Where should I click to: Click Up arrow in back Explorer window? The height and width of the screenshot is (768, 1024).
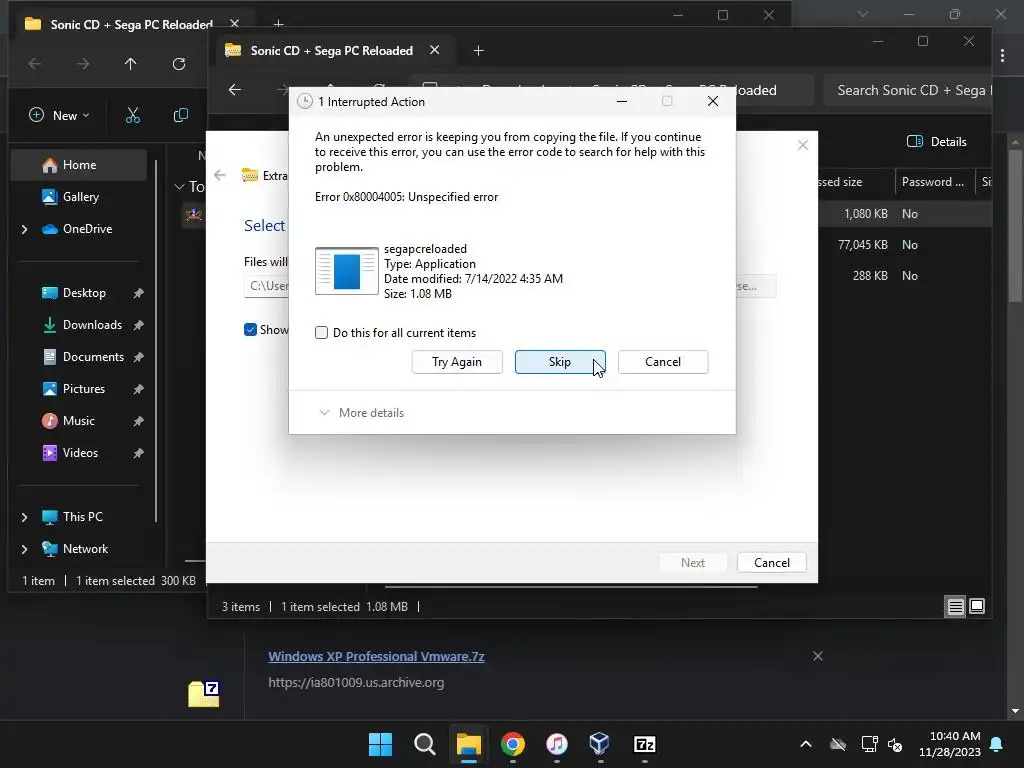[x=131, y=64]
